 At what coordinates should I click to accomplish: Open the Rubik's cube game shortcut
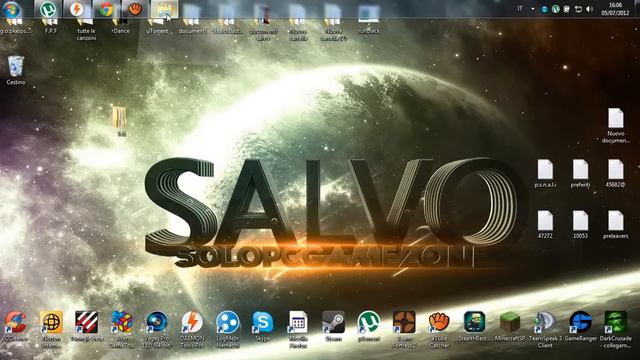coord(122,329)
